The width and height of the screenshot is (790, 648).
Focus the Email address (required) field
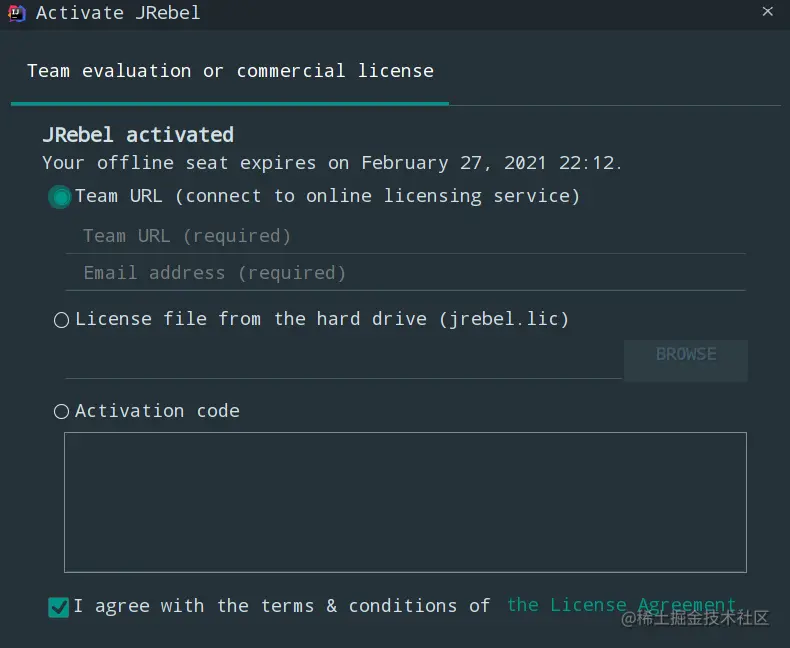click(x=406, y=273)
